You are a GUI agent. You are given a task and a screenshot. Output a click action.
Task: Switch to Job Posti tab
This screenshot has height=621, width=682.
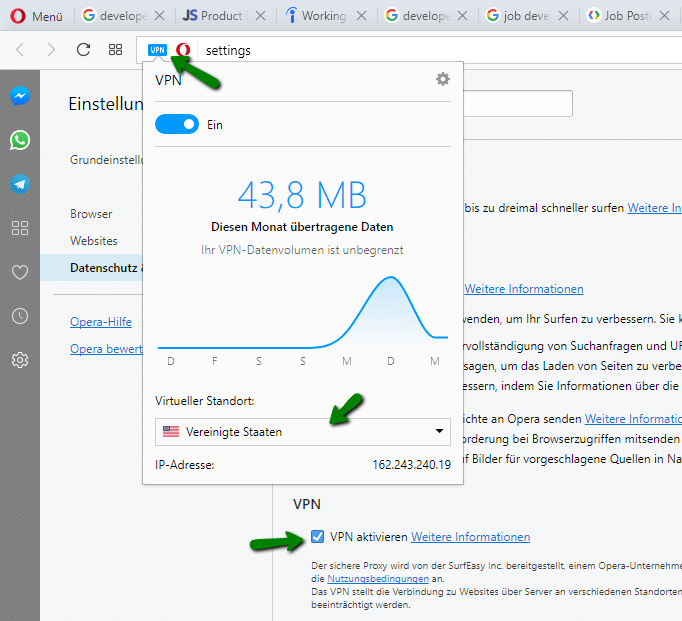pos(618,16)
